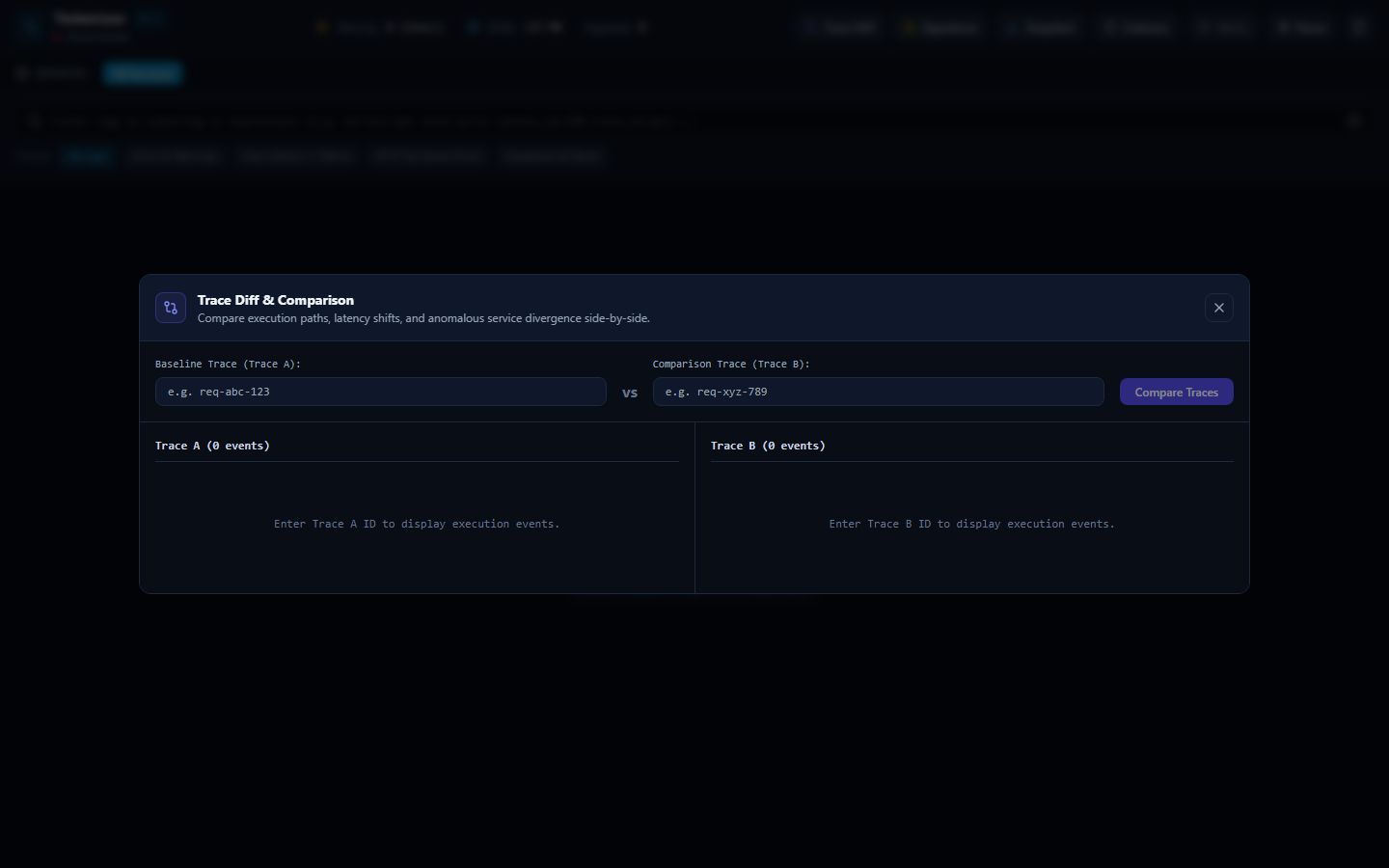Image resolution: width=1389 pixels, height=868 pixels.
Task: Click the "Baseline Trace (Trace A):" label
Action: pyautogui.click(x=228, y=364)
